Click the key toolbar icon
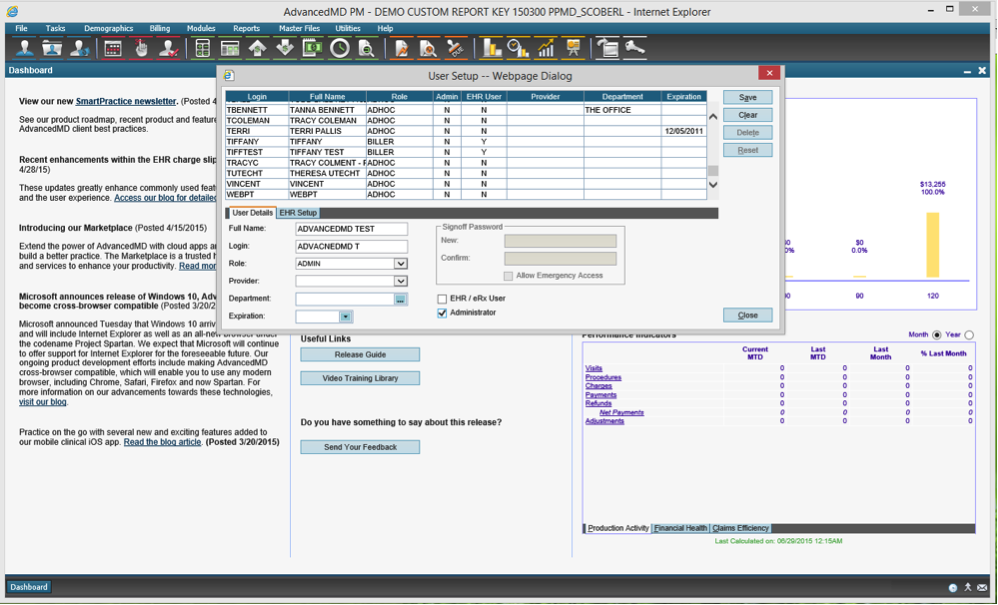Image resolution: width=998 pixels, height=605 pixels. pyautogui.click(x=635, y=48)
